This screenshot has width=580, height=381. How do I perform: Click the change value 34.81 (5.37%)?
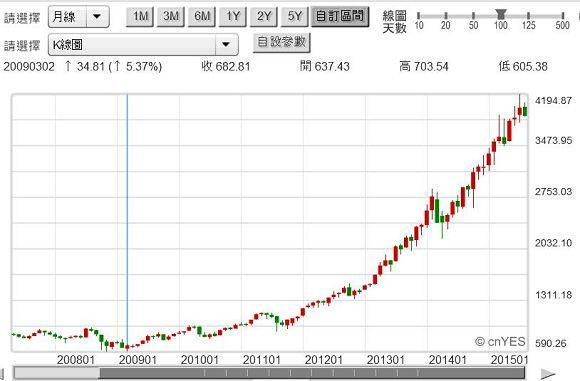(x=113, y=67)
